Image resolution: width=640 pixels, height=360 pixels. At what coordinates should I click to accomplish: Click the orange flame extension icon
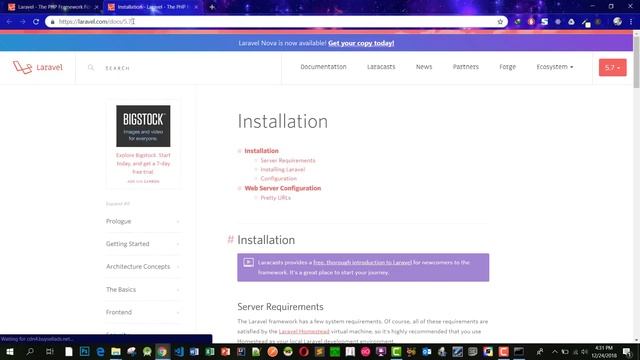[531, 22]
